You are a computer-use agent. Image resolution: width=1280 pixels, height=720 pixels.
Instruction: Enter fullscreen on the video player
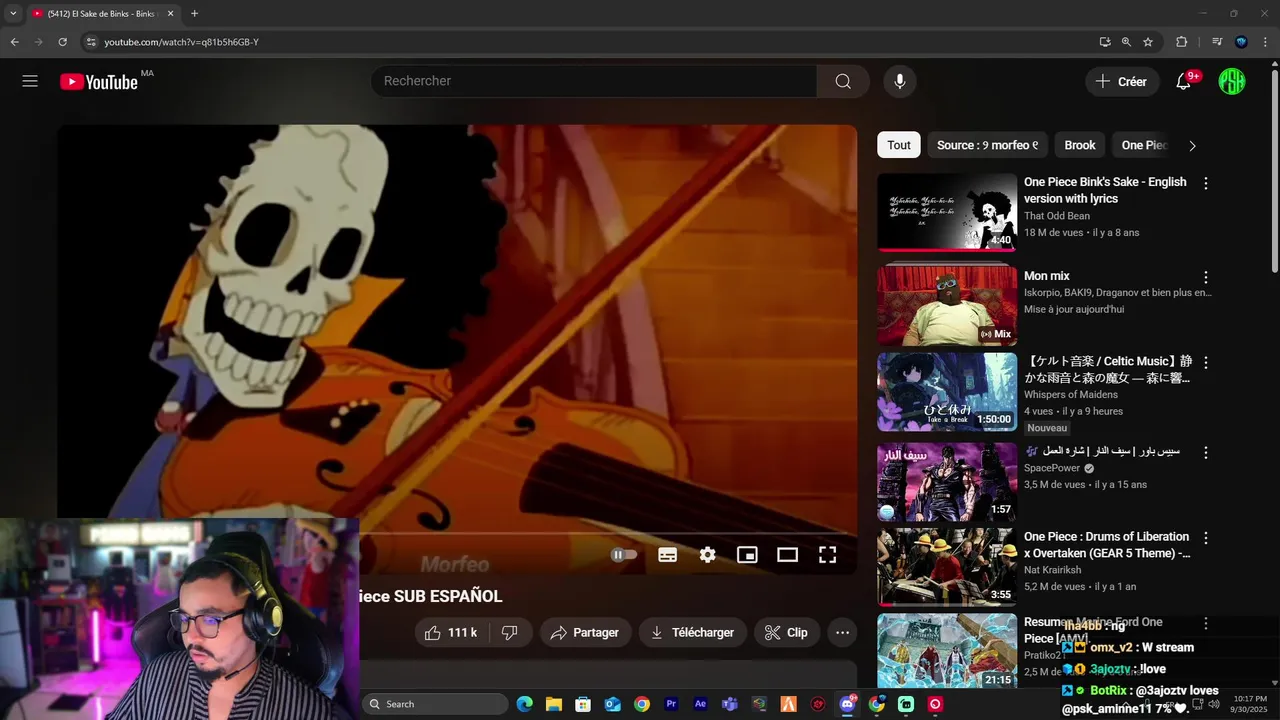tap(827, 554)
